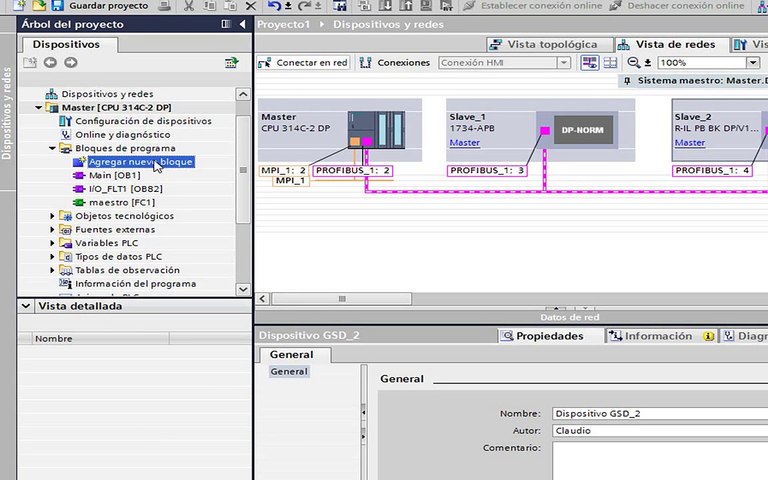The height and width of the screenshot is (480, 768).
Task: Click the download to device icon
Action: (385, 6)
